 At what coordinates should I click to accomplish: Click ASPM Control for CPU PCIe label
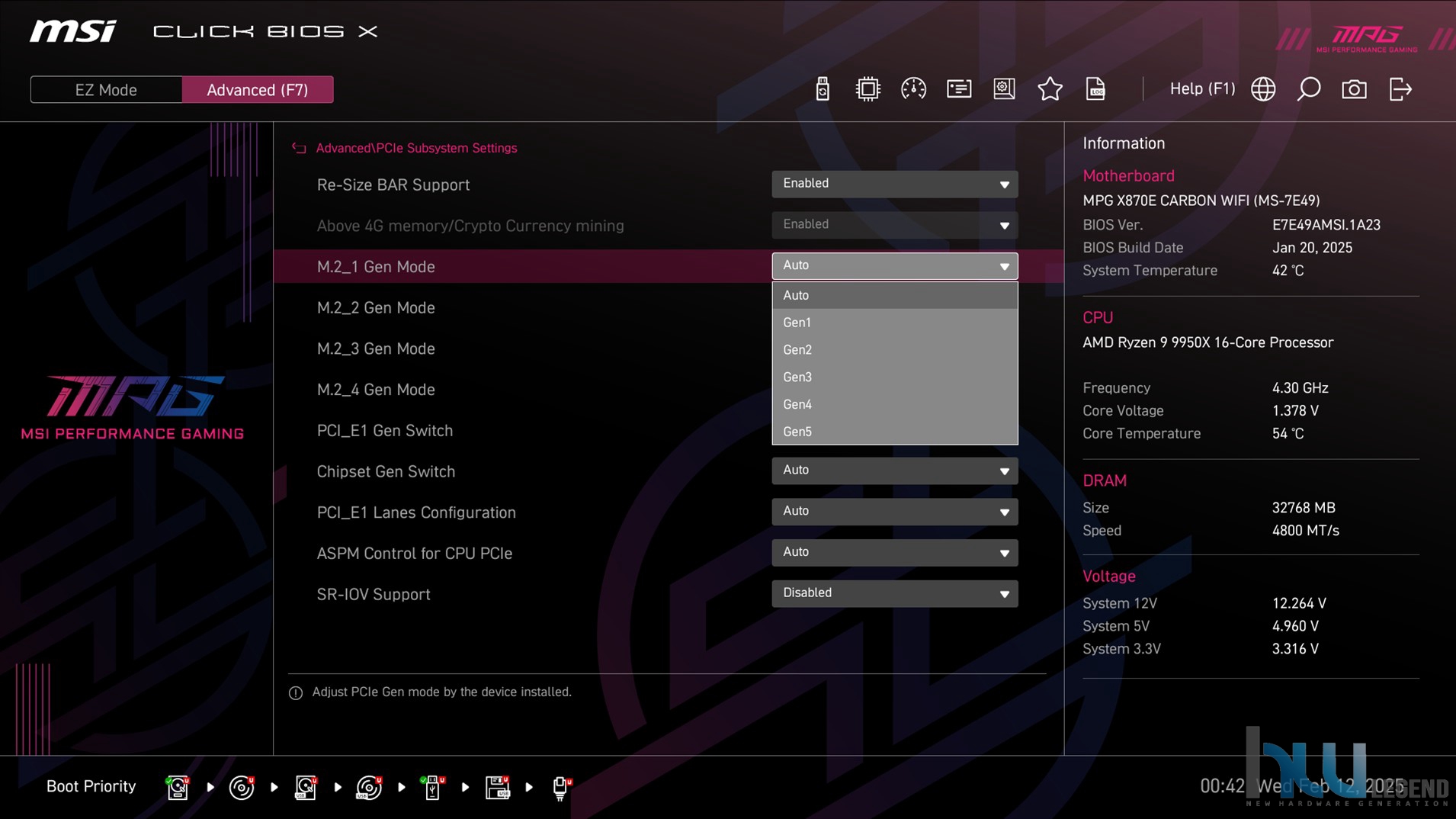click(x=415, y=554)
